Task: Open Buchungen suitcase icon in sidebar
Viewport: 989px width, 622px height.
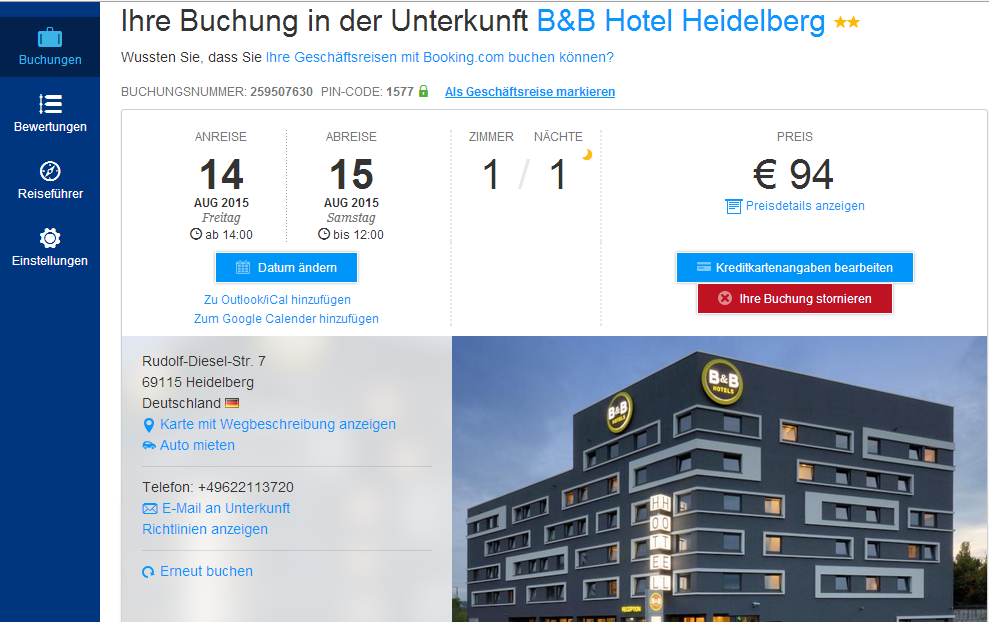Action: pos(50,38)
